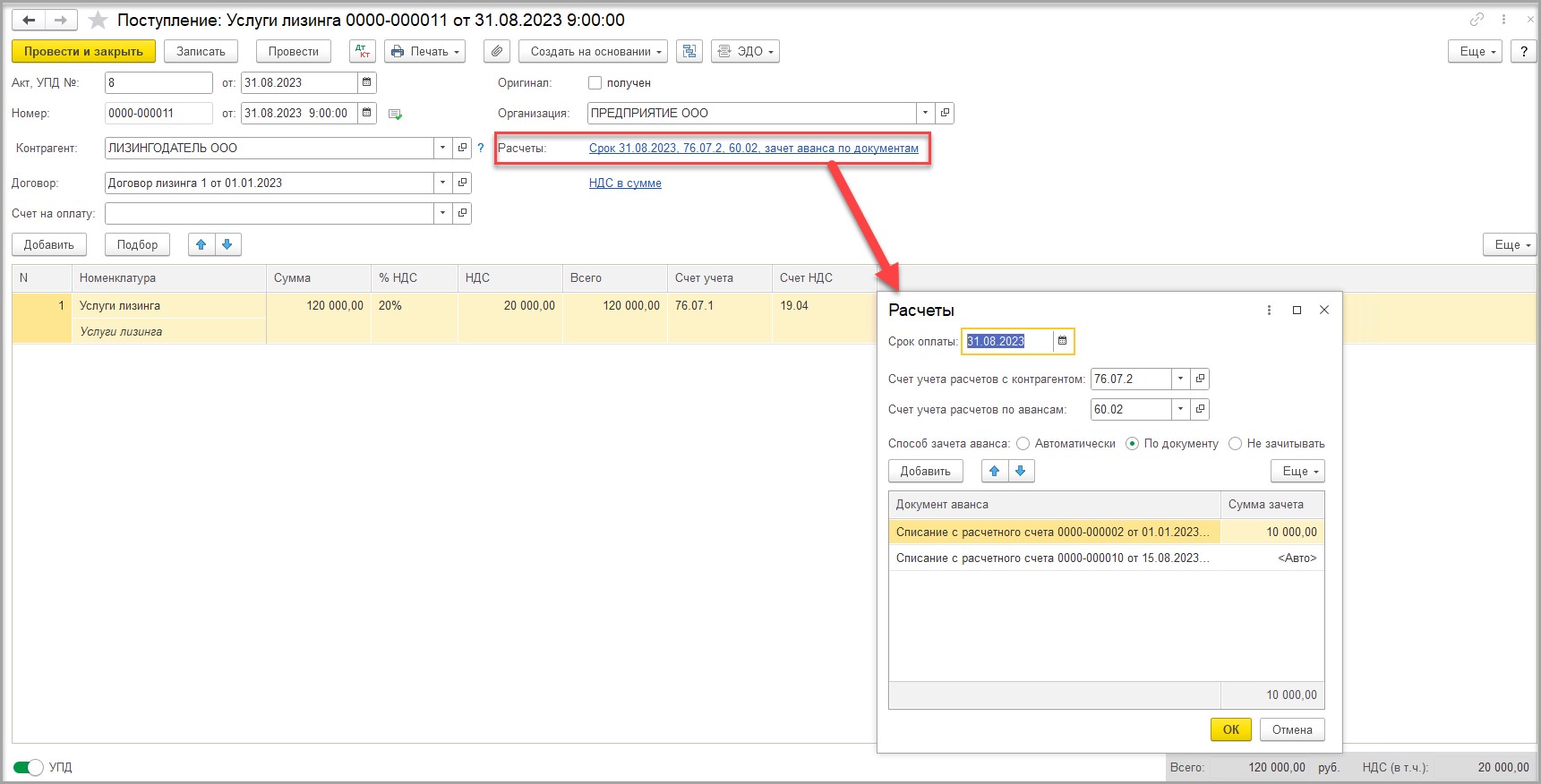The height and width of the screenshot is (784, 1541).
Task: Move advance row down in Расчеты dialog
Action: tap(1021, 471)
